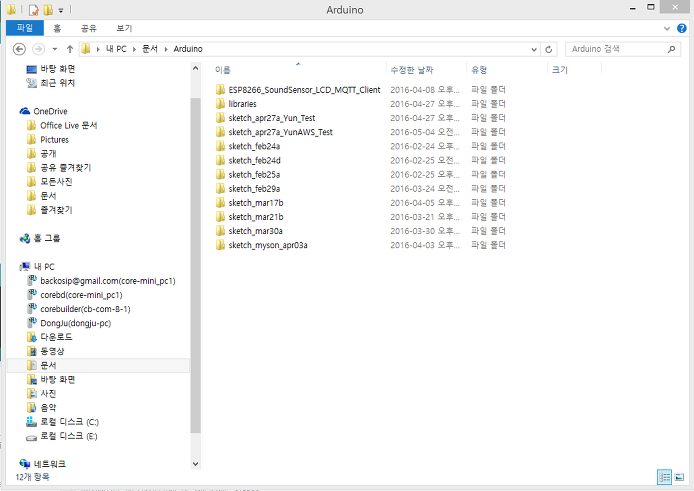The image size is (694, 491).
Task: Open recent locations dropdown arrow
Action: point(55,49)
